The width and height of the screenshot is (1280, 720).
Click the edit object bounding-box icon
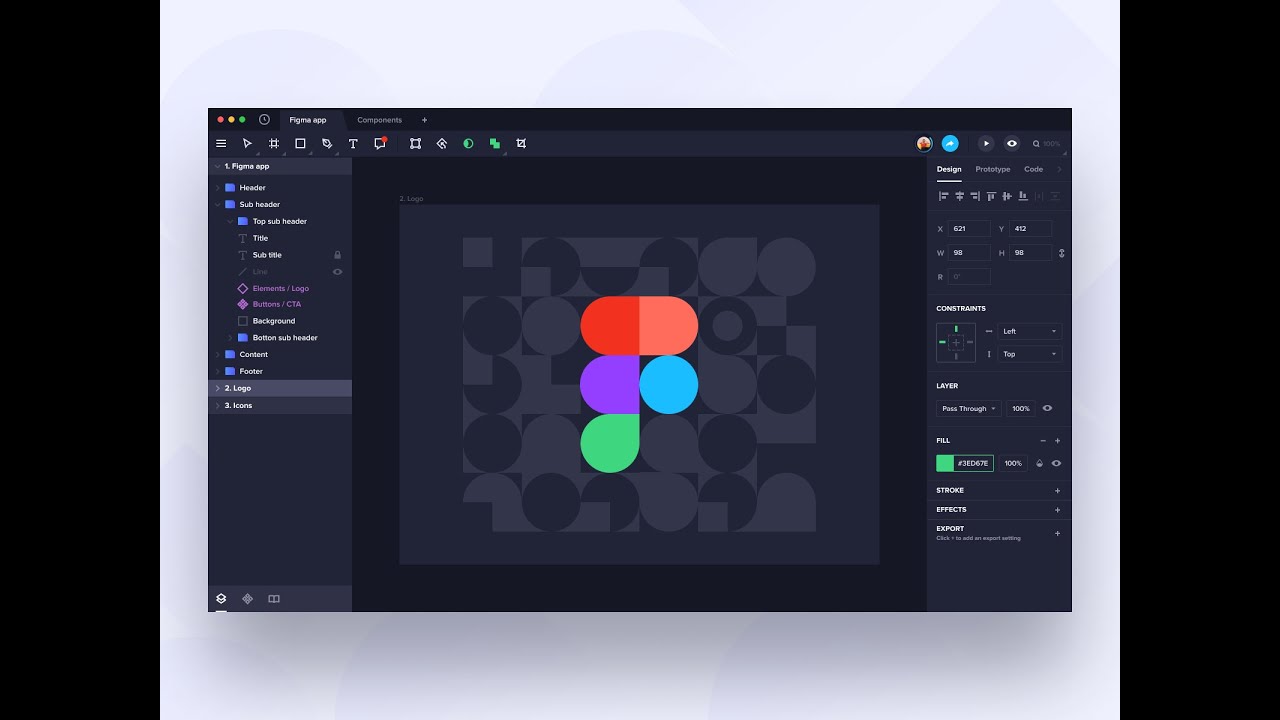(x=415, y=144)
